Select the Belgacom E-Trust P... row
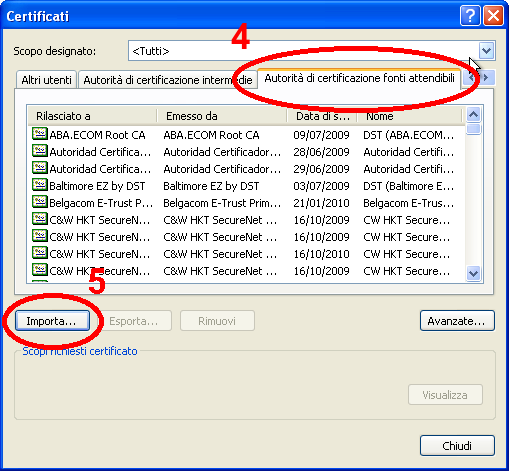 [247, 203]
